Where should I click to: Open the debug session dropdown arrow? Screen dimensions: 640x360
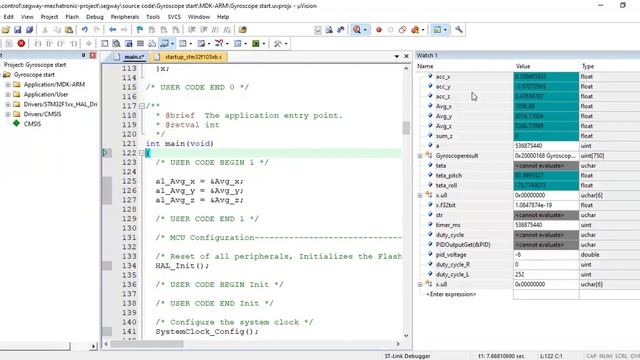point(365,30)
